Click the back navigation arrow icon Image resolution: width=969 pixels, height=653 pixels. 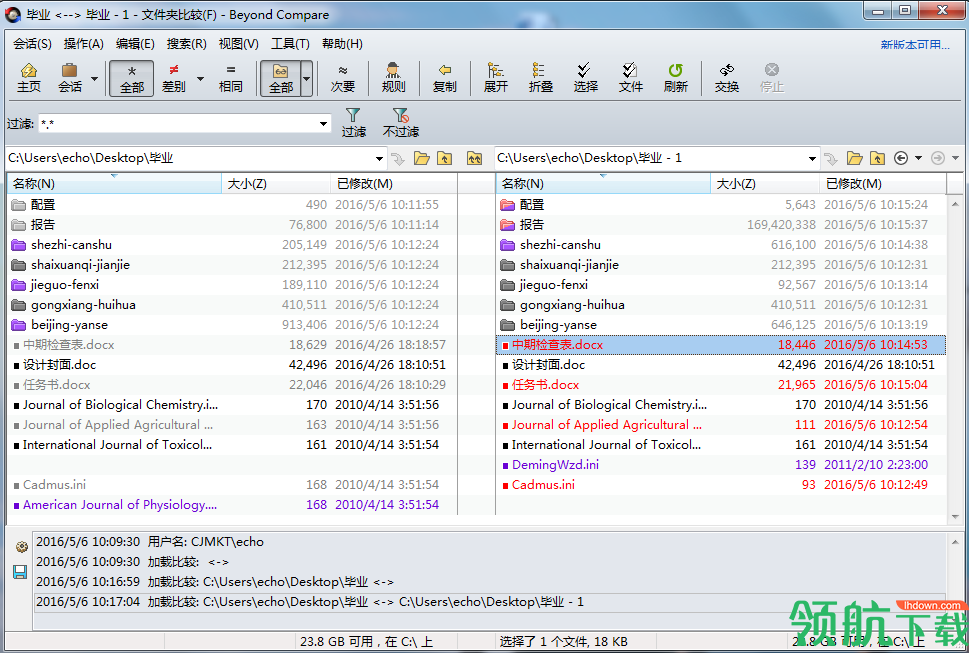click(x=901, y=159)
